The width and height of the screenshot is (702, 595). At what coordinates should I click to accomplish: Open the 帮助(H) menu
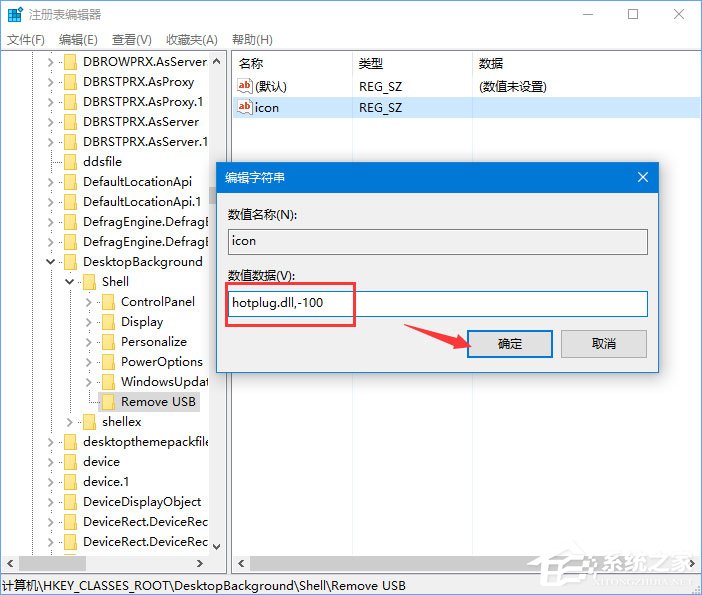coord(252,40)
